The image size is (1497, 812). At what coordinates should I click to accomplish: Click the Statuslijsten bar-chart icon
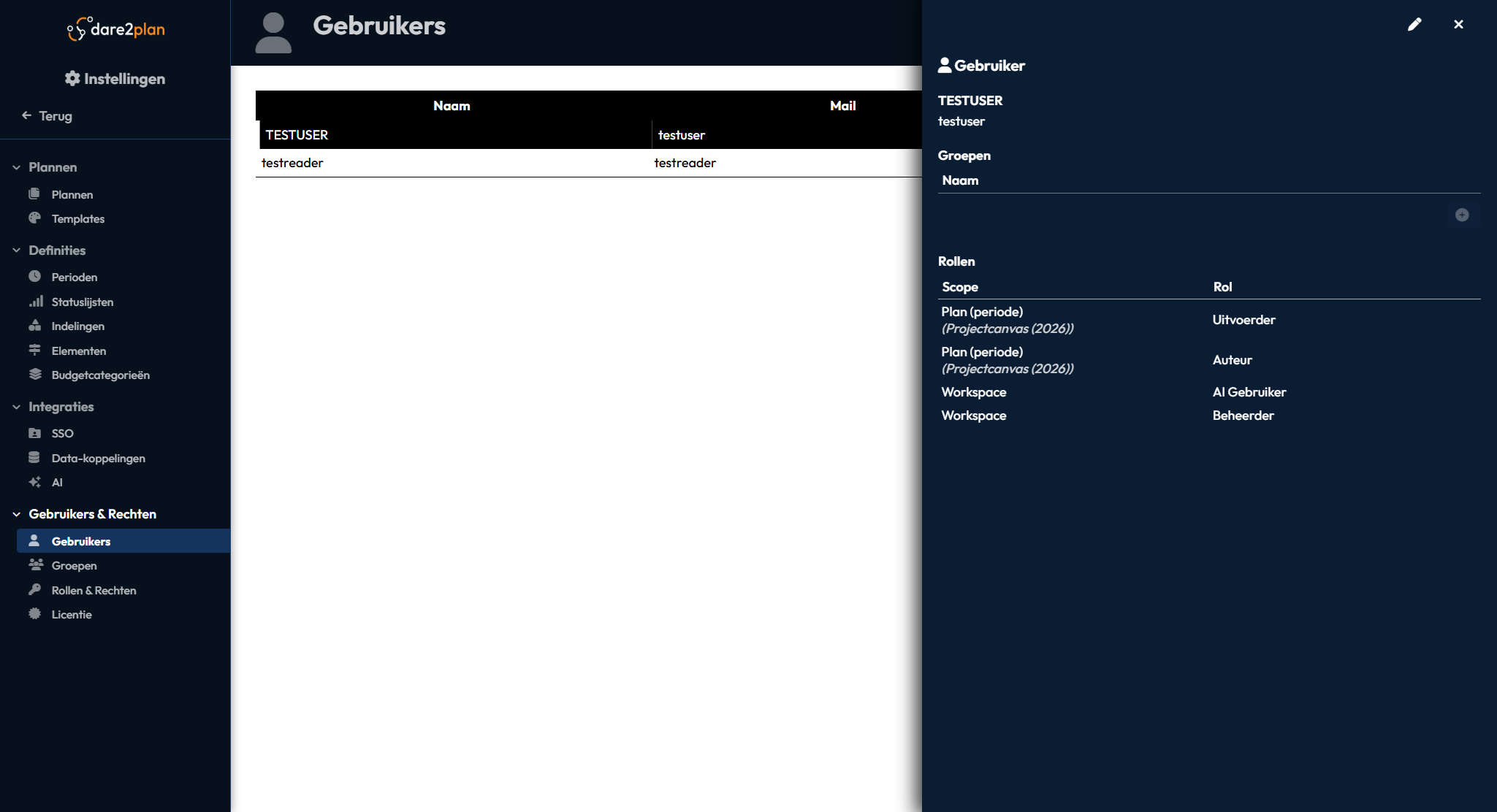(x=36, y=302)
